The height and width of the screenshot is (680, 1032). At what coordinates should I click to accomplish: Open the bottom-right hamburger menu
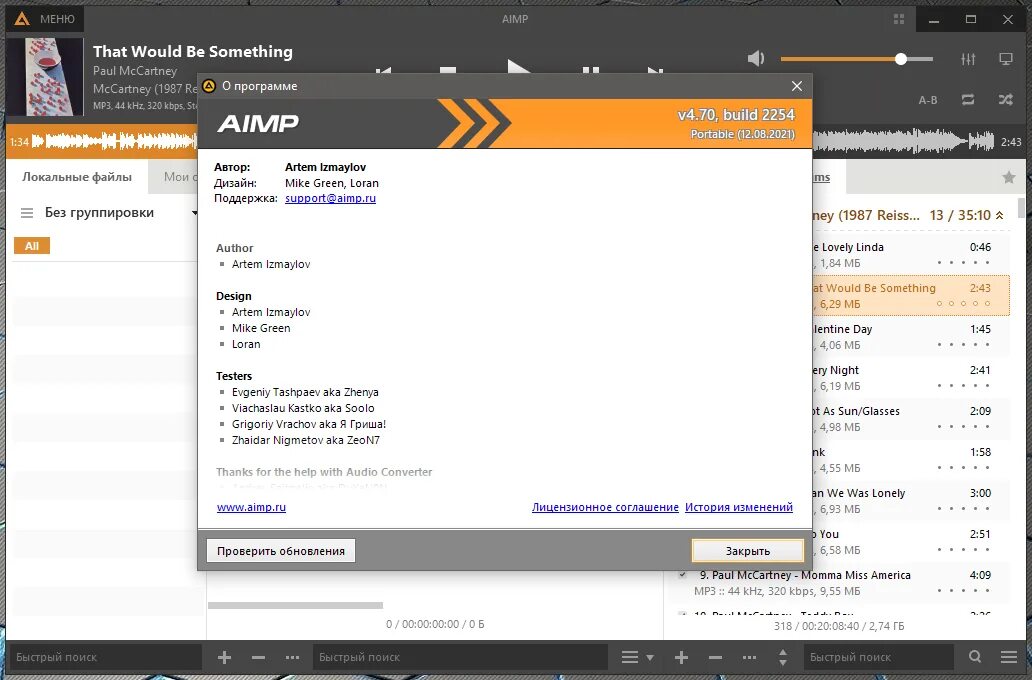(x=1009, y=657)
